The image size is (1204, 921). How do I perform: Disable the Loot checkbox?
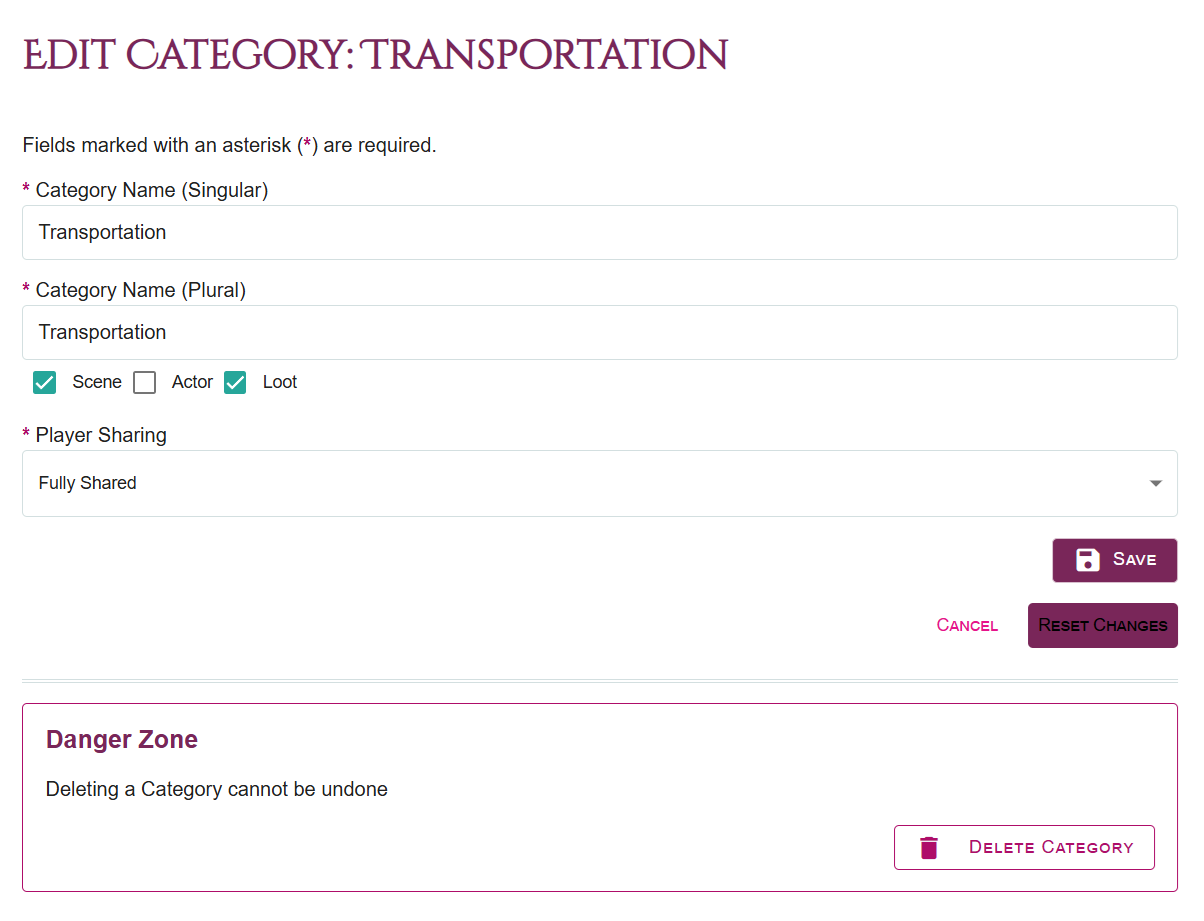click(x=234, y=382)
